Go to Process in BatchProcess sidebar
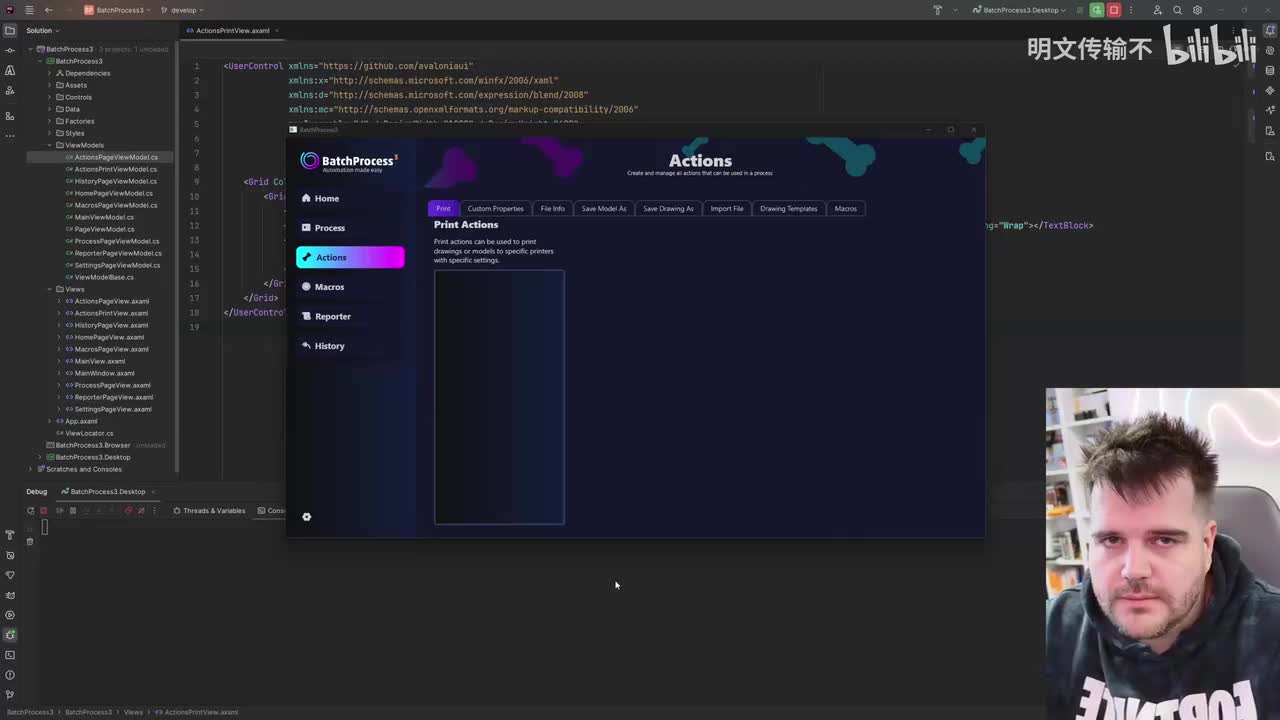Screen dimensions: 1280x720 [x=350, y=228]
